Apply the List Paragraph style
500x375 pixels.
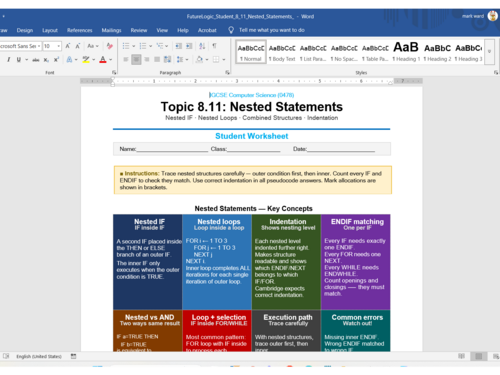[x=313, y=52]
